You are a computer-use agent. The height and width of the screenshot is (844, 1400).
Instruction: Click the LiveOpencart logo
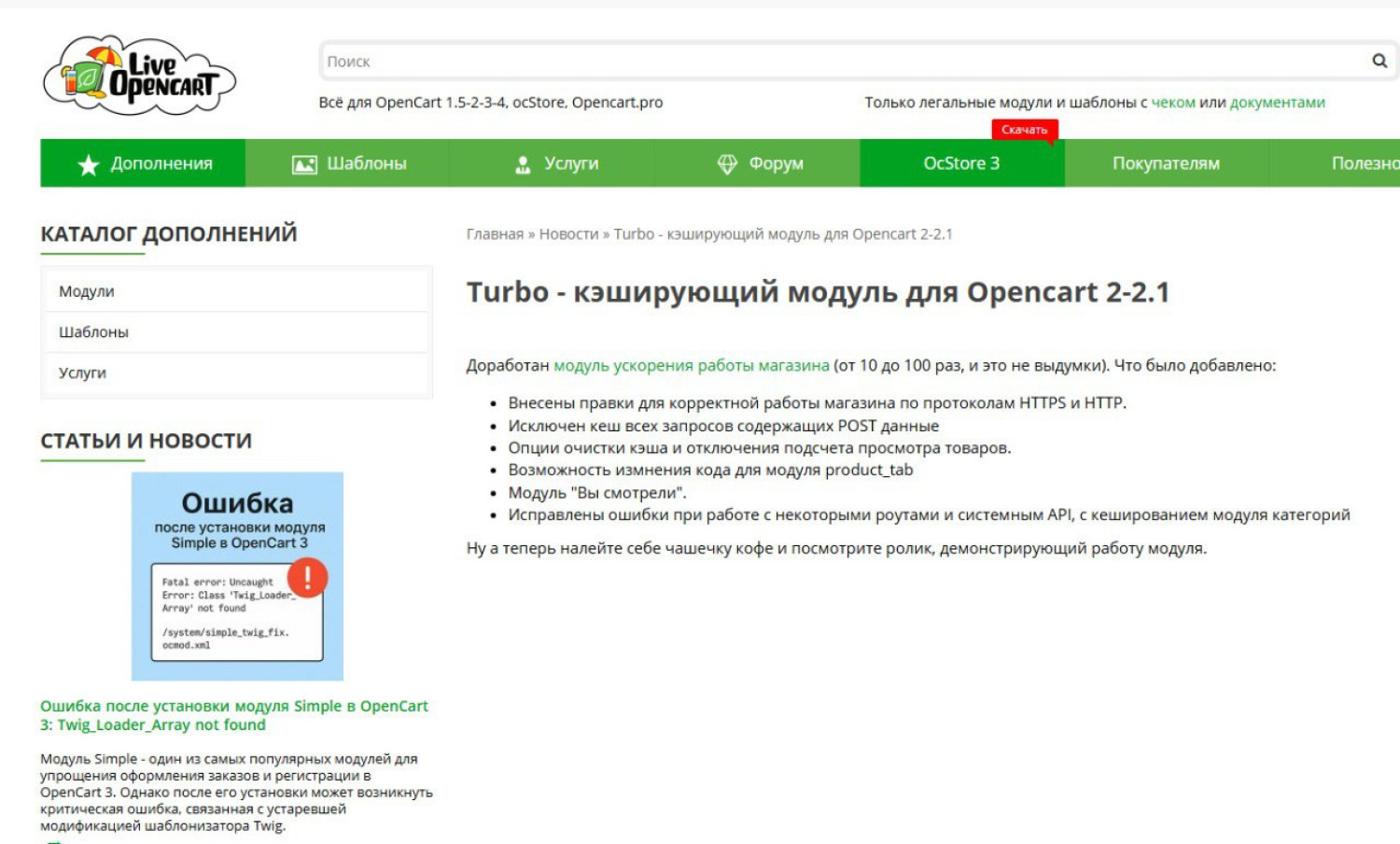tap(139, 77)
